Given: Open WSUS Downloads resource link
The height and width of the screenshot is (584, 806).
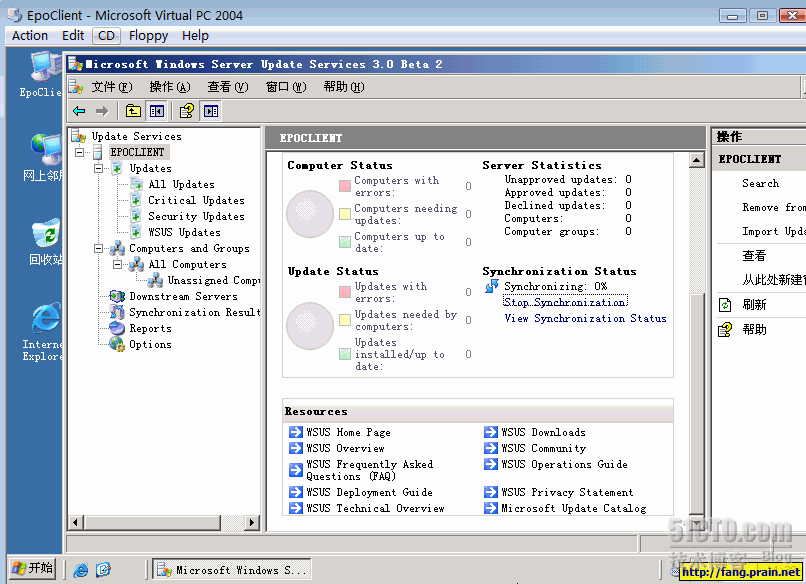Looking at the screenshot, I should click(543, 432).
